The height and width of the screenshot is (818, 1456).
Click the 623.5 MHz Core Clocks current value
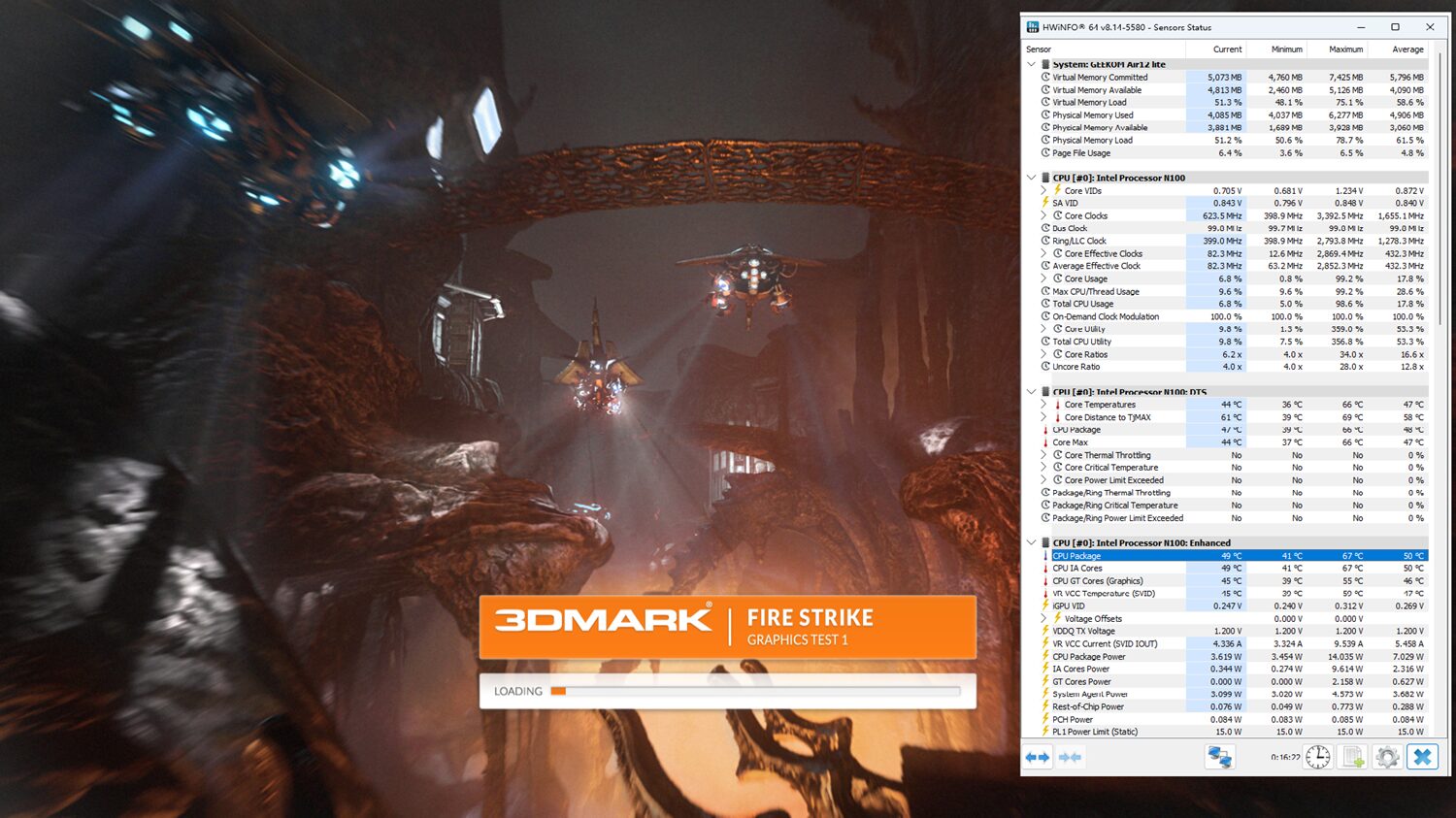(x=1222, y=215)
